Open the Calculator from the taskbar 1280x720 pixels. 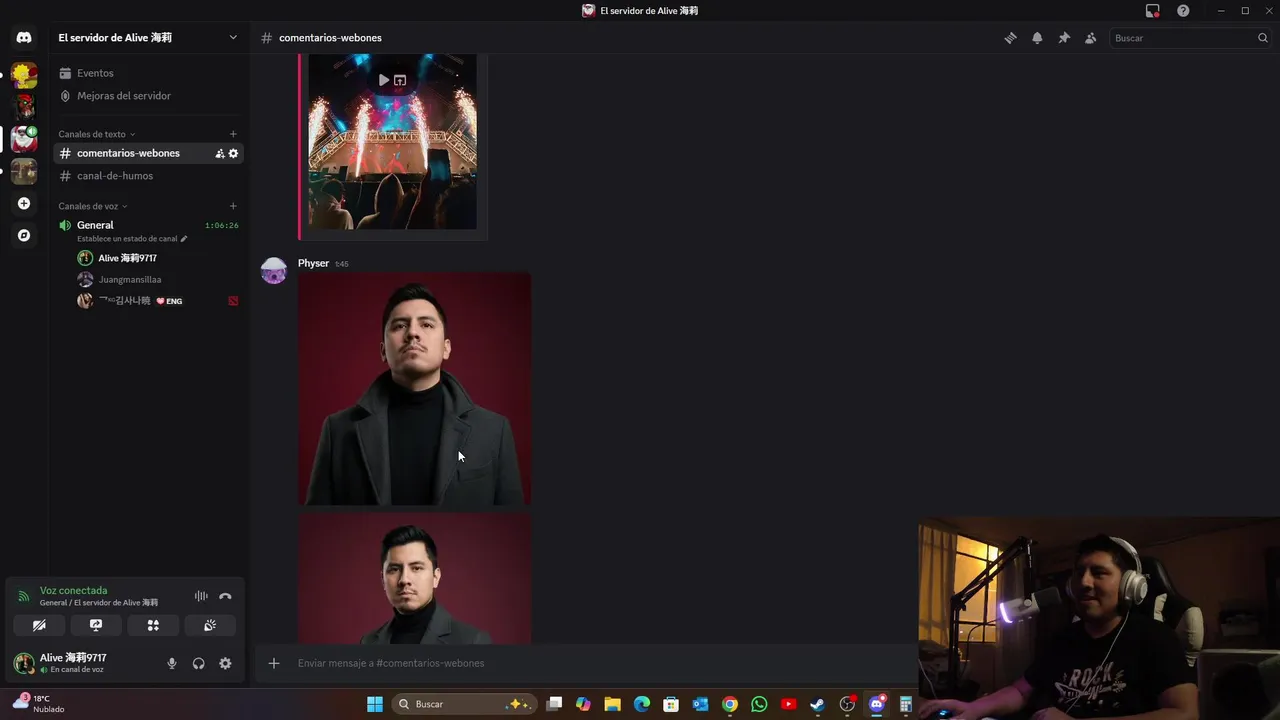click(906, 704)
